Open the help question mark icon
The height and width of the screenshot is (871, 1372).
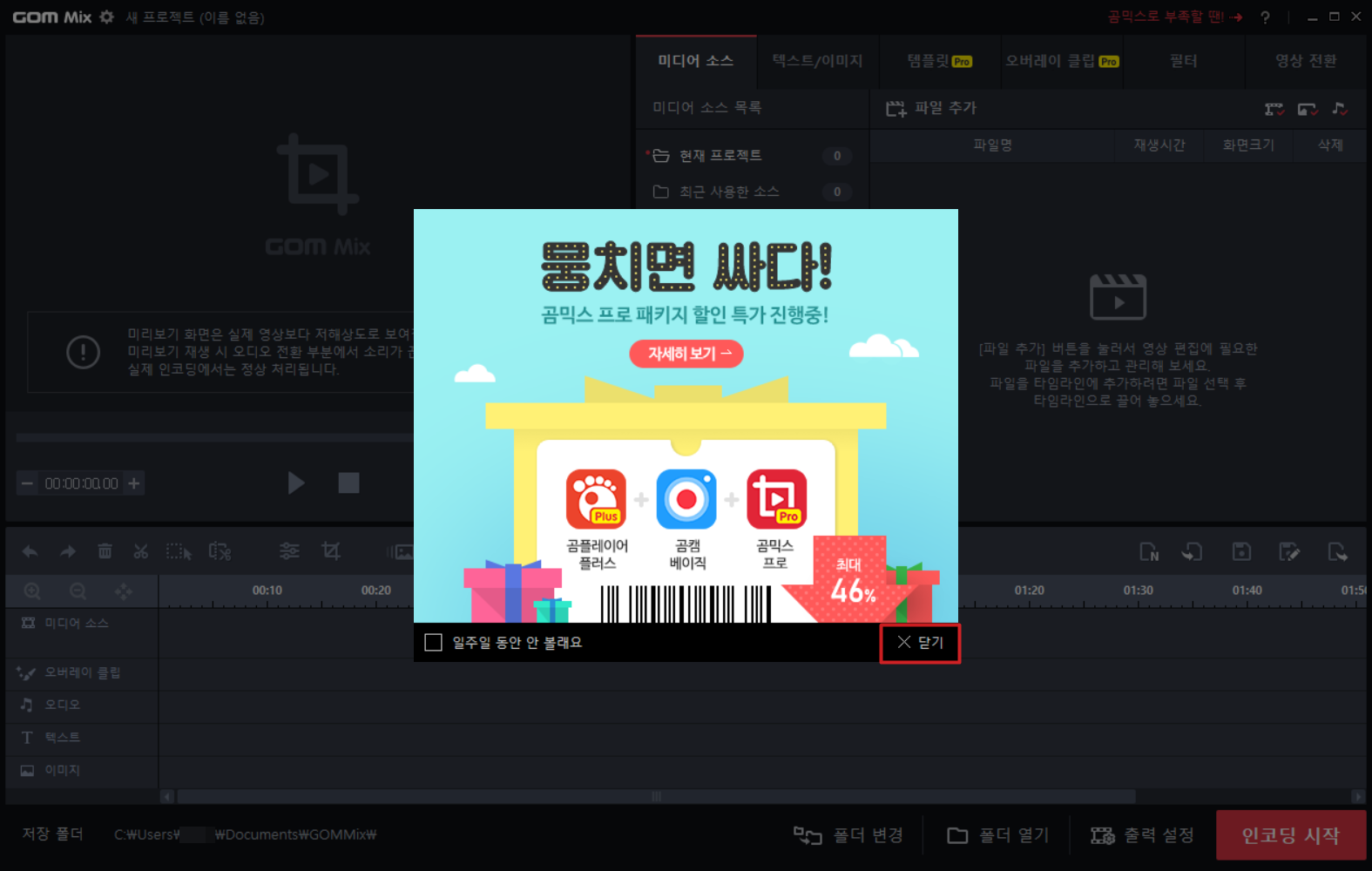pos(1265,17)
